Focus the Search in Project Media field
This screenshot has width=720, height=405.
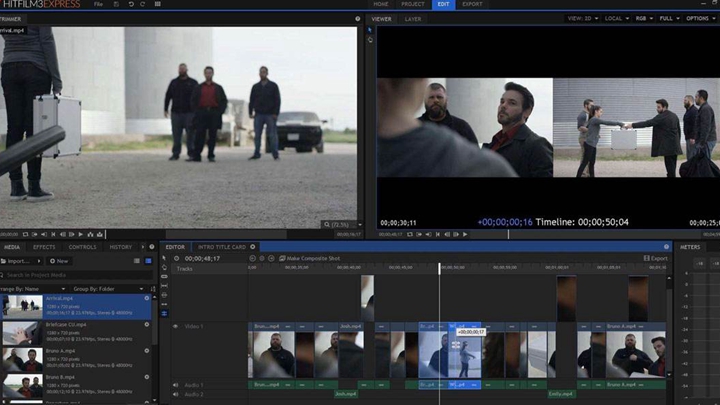point(76,275)
